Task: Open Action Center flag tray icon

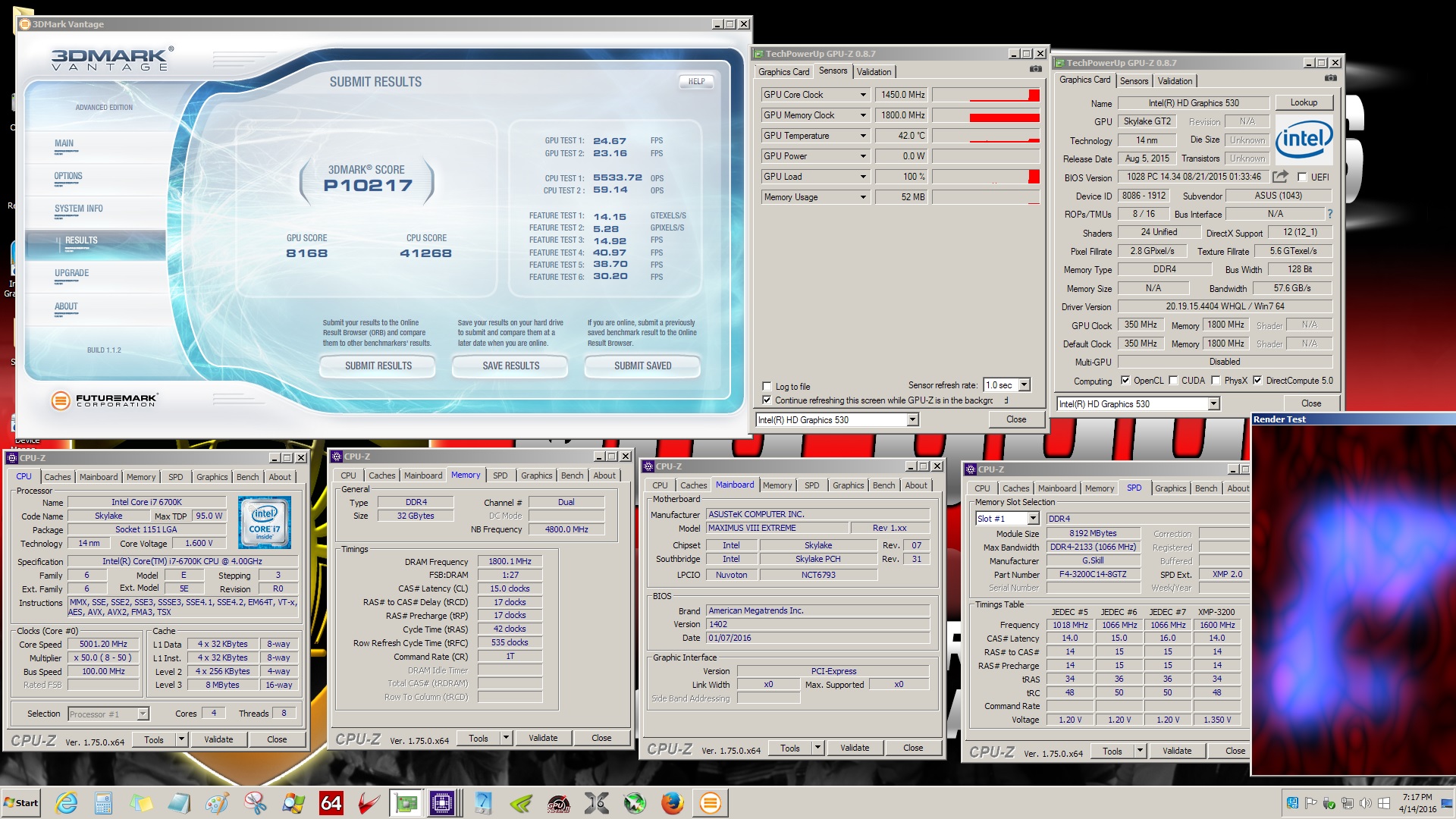Action: pos(1311,803)
